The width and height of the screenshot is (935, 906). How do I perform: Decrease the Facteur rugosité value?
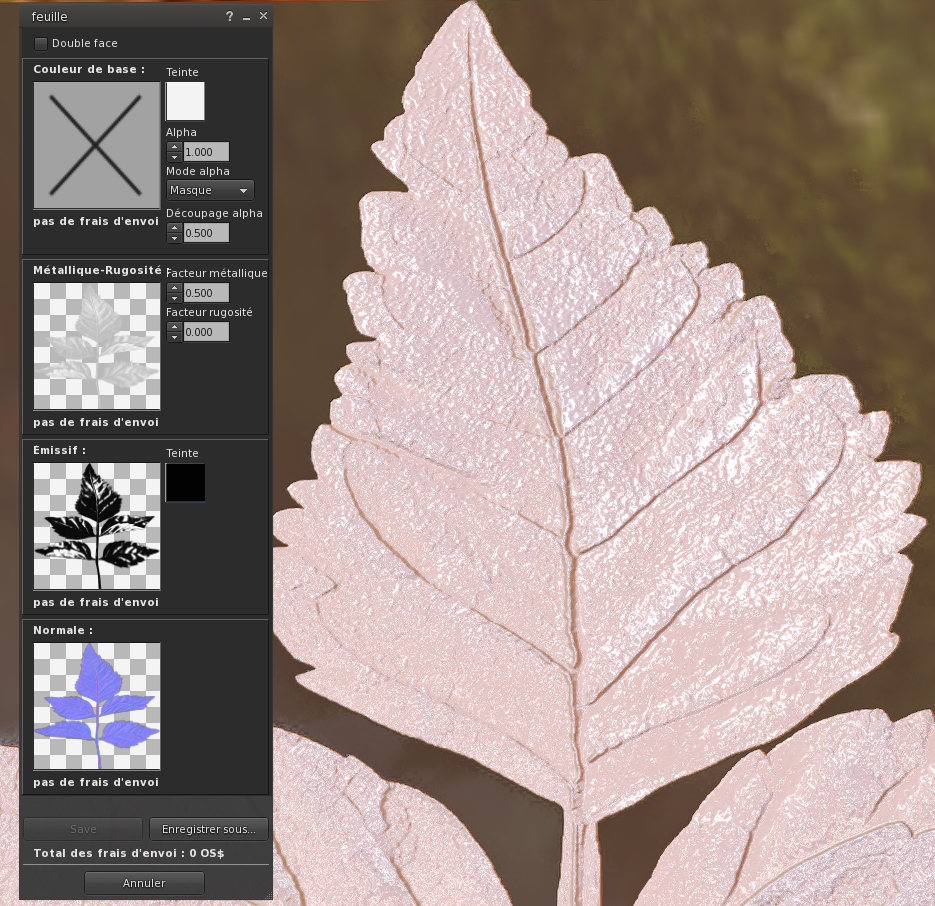(x=174, y=337)
